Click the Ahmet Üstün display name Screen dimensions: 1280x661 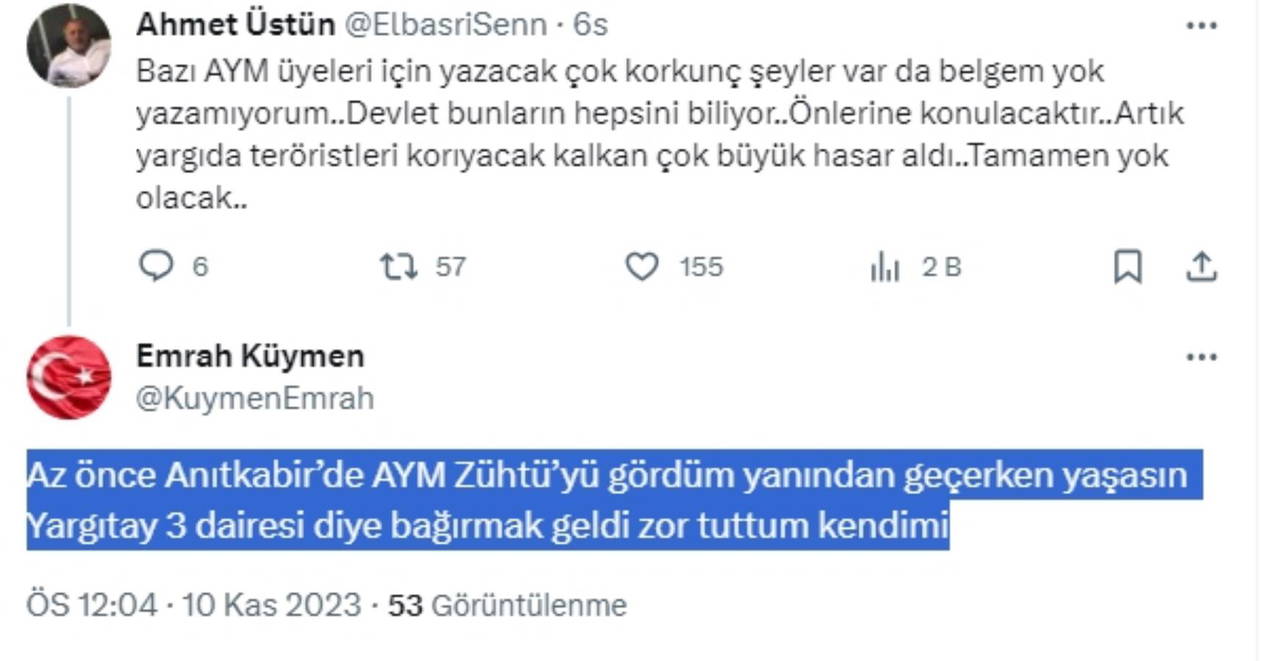pos(235,25)
